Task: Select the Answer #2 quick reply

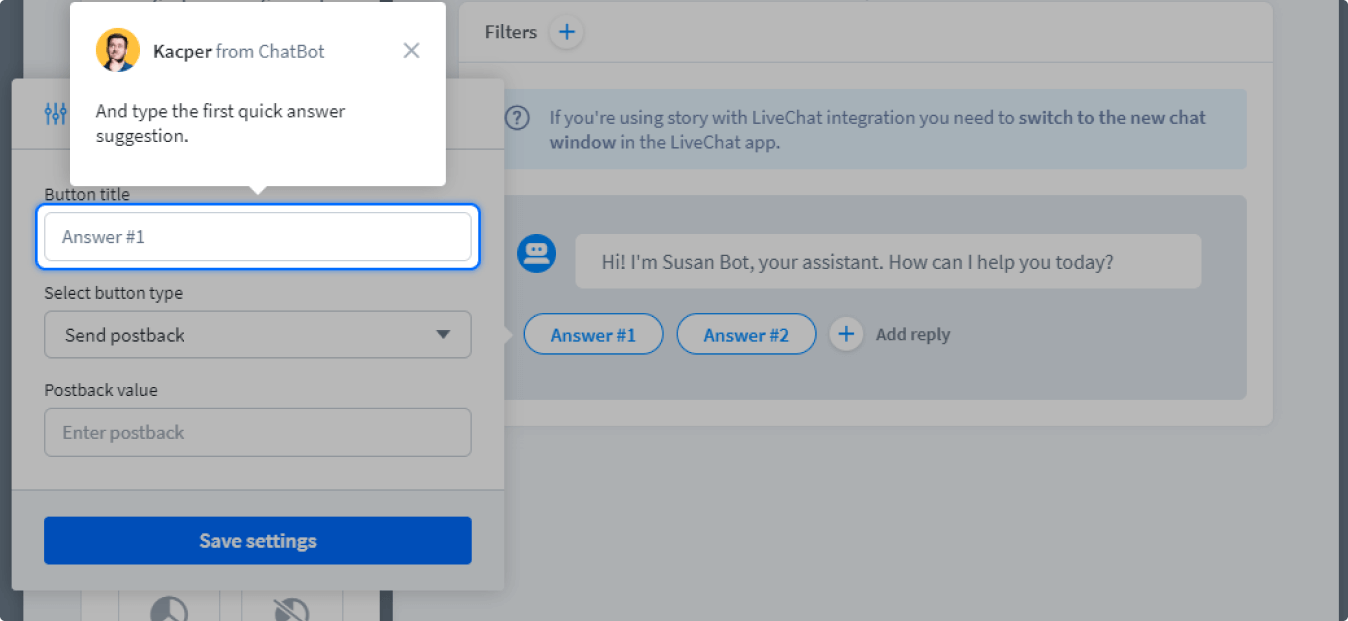Action: (746, 335)
